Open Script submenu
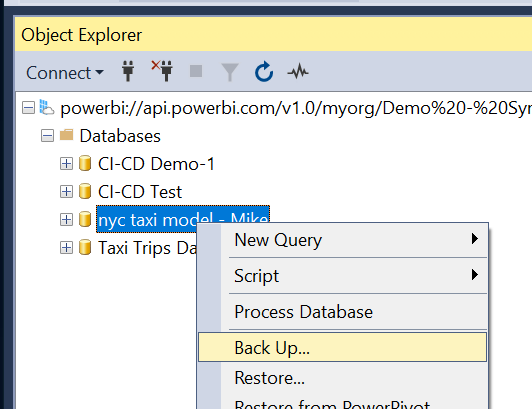532x409 pixels. [343, 276]
